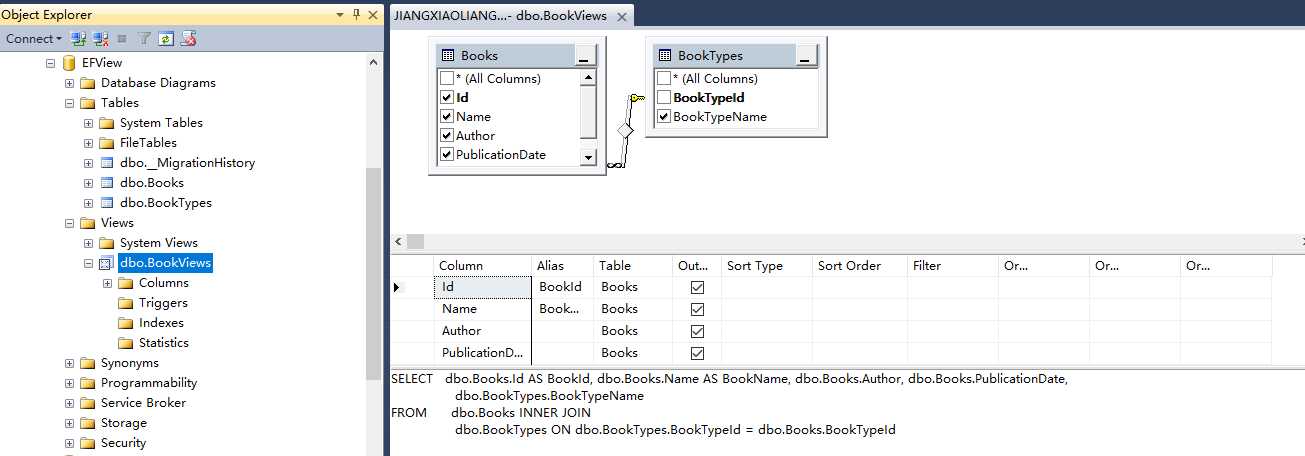Click the Statistics folder icon
This screenshot has height=456, width=1305.
click(125, 343)
